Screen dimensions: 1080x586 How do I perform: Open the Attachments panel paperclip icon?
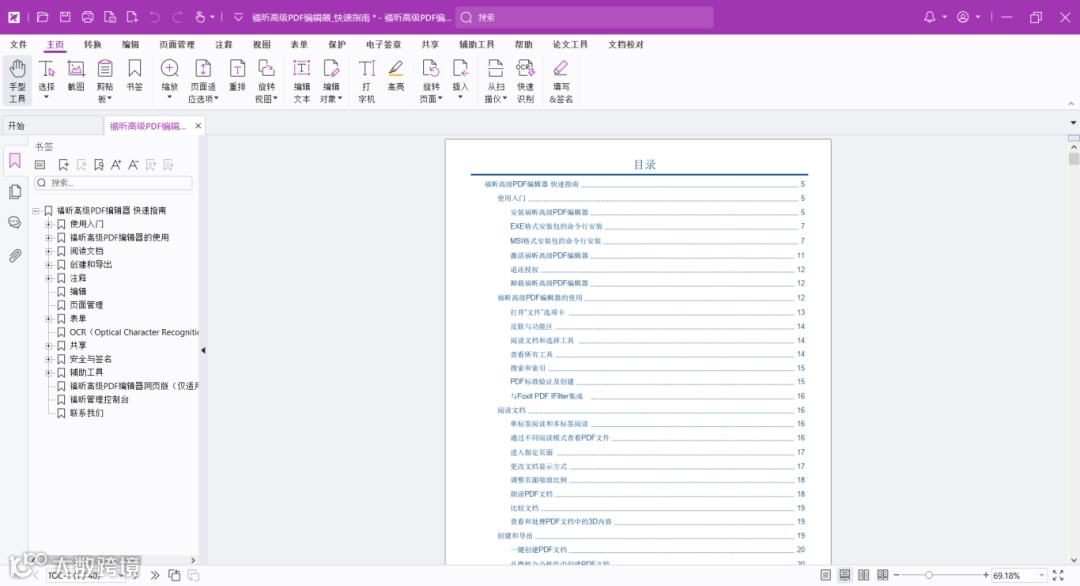click(14, 255)
